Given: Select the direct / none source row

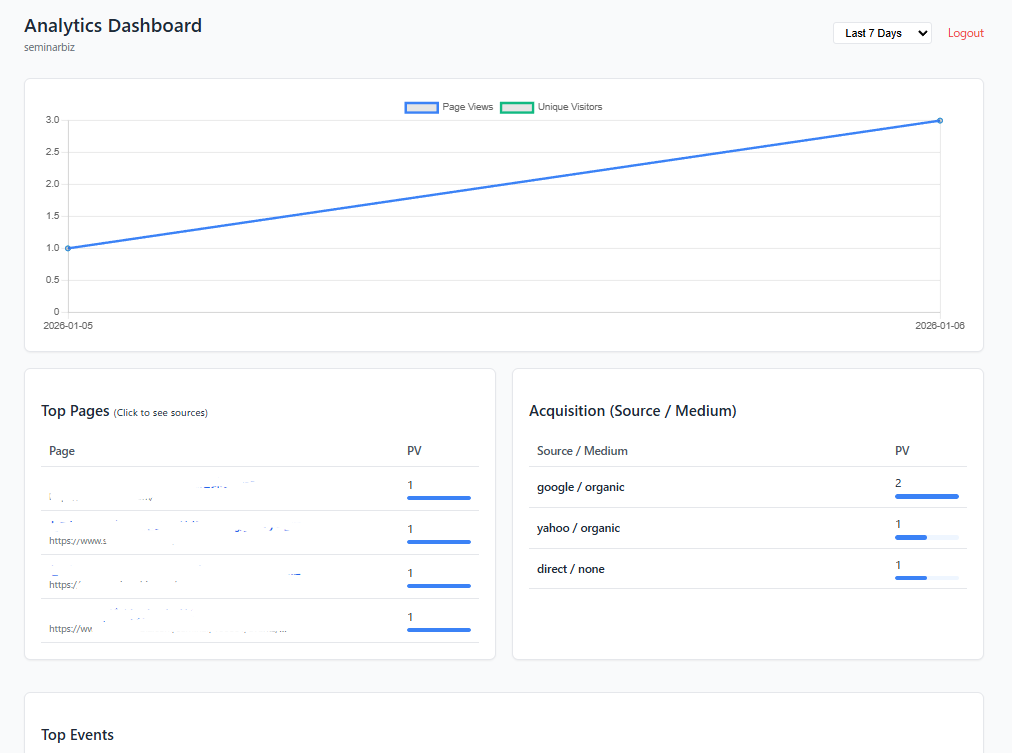Looking at the screenshot, I should tap(747, 568).
